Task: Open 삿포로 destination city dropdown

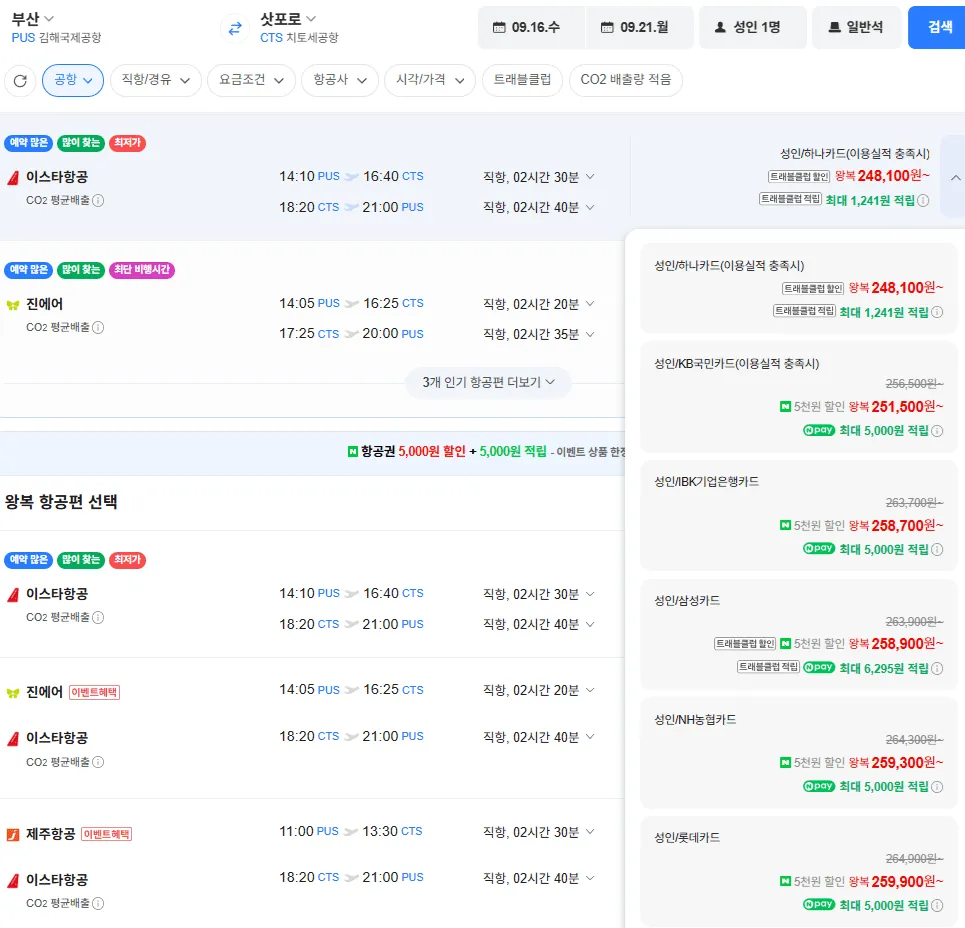Action: [x=288, y=18]
